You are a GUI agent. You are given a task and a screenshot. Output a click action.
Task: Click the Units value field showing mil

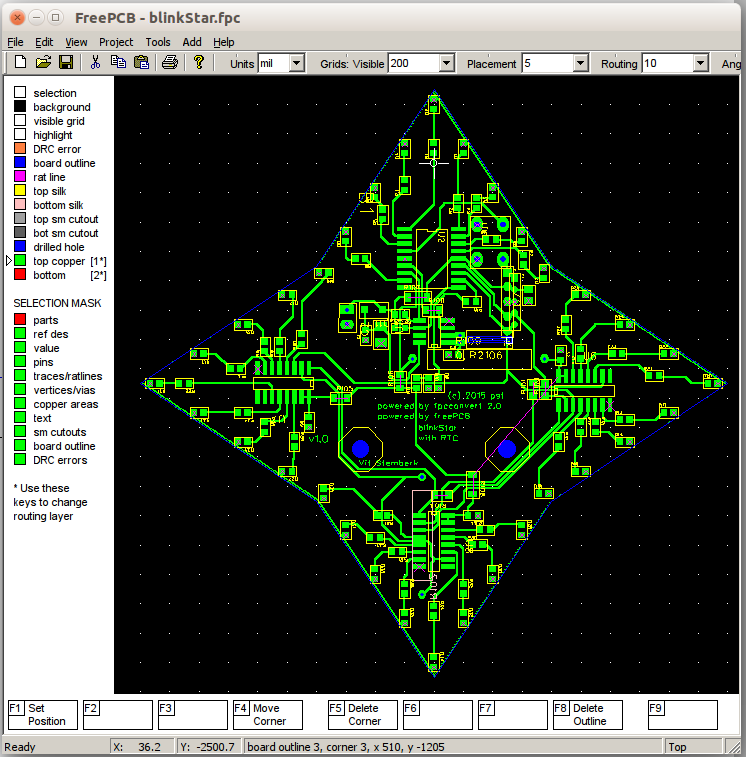[274, 63]
